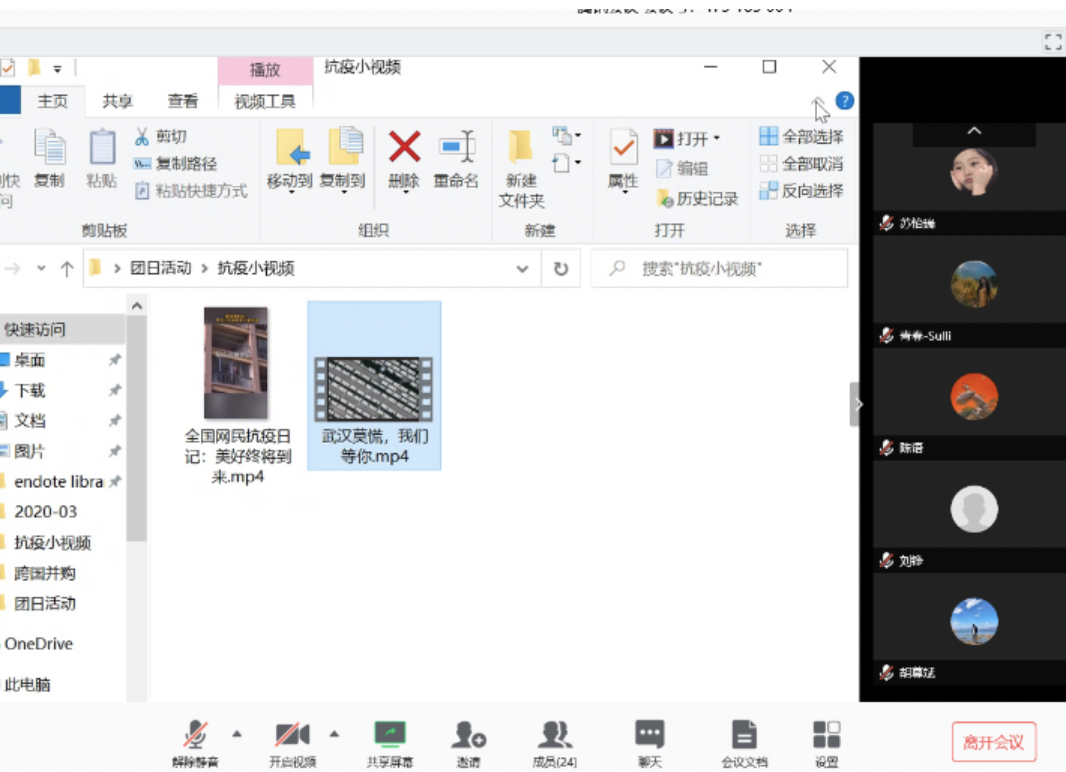Open meeting Settings icon
Image resolution: width=1066 pixels, height=772 pixels.
point(826,736)
